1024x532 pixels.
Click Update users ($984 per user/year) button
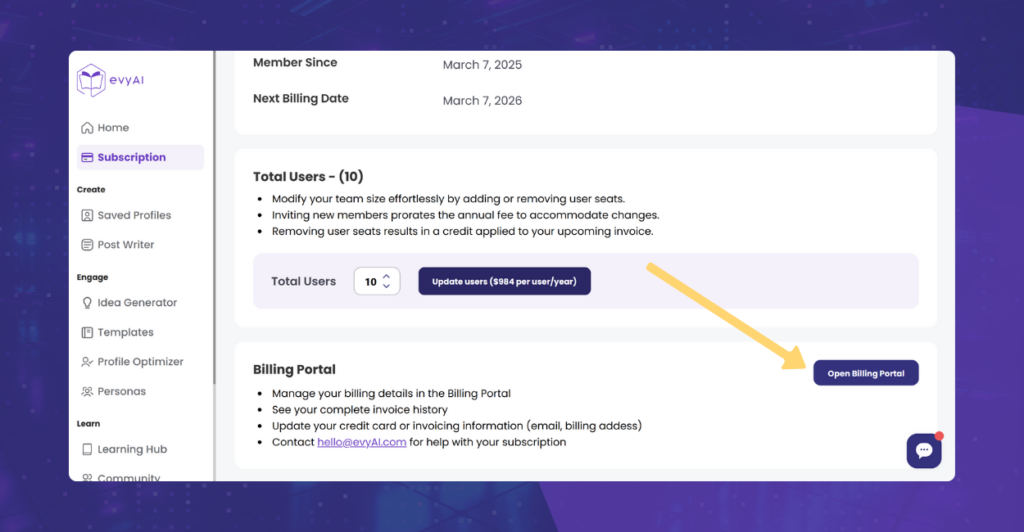[x=504, y=281]
